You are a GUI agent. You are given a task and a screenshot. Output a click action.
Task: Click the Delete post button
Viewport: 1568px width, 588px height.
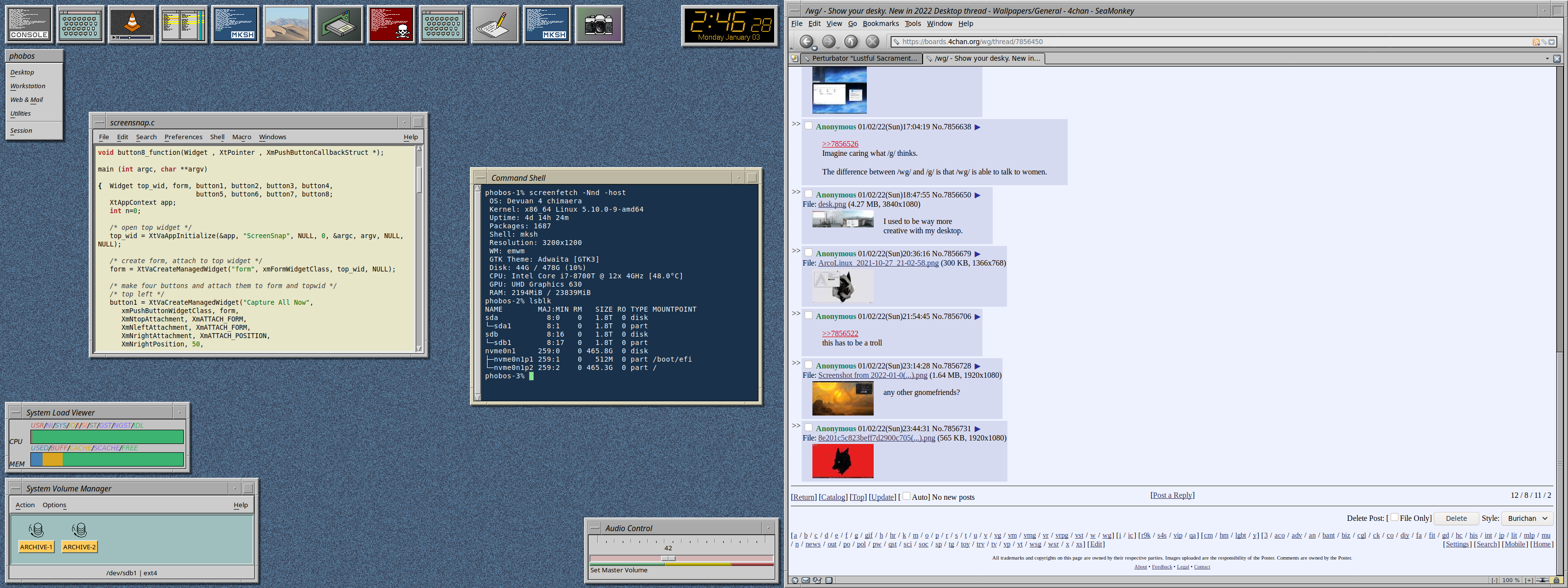pos(1456,518)
